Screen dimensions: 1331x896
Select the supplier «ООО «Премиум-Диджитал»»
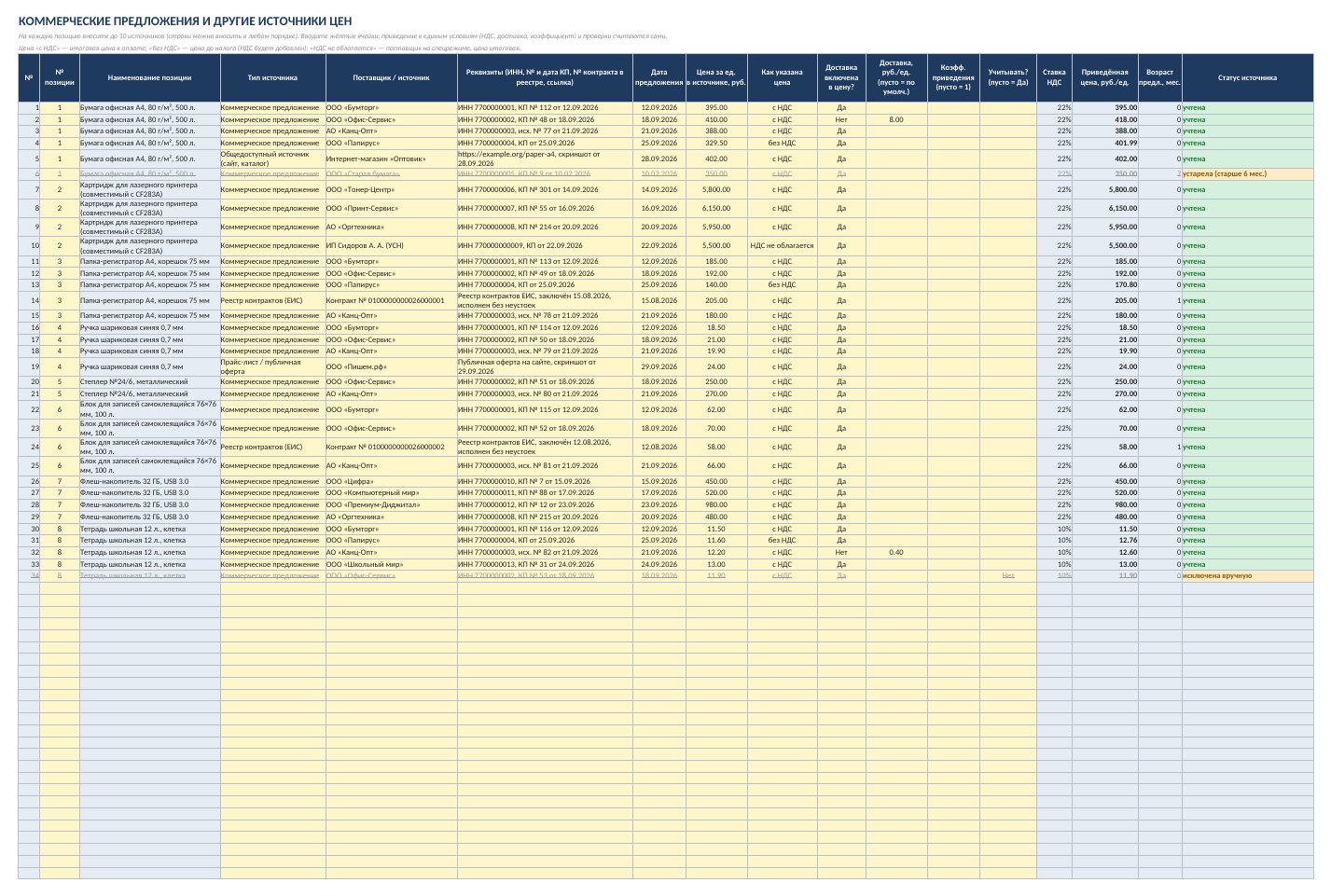[x=391, y=505]
